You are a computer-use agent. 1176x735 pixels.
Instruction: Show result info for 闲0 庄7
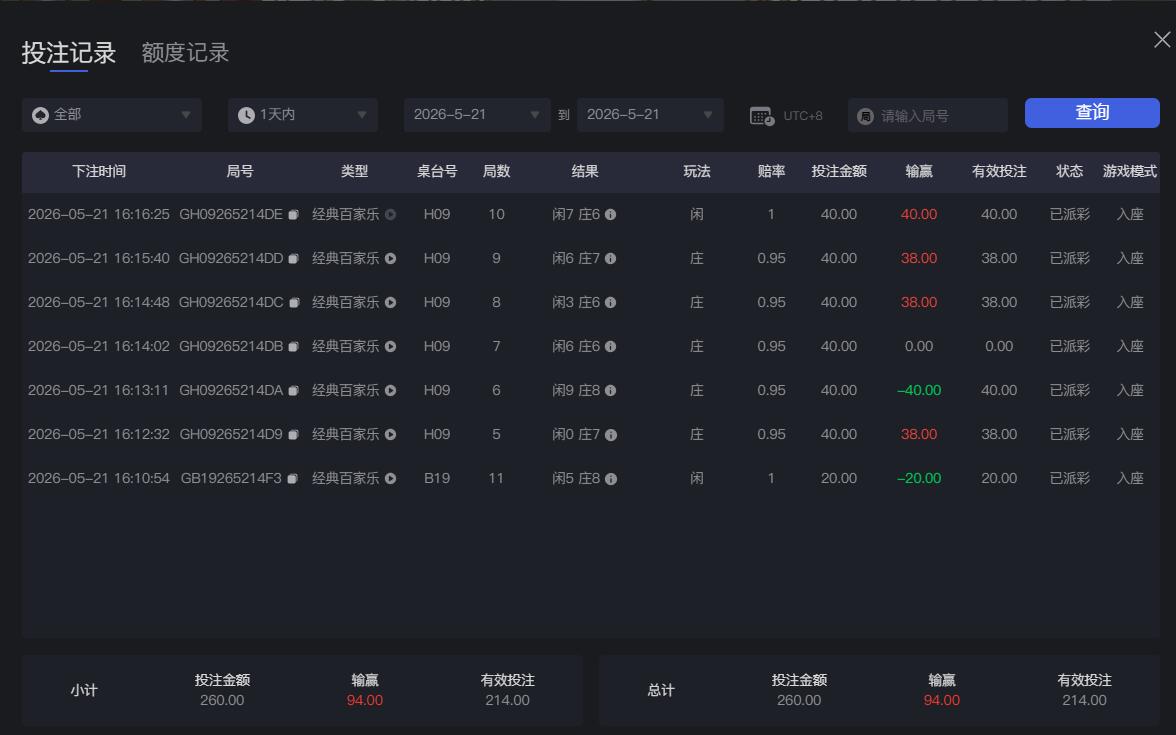[x=611, y=435]
